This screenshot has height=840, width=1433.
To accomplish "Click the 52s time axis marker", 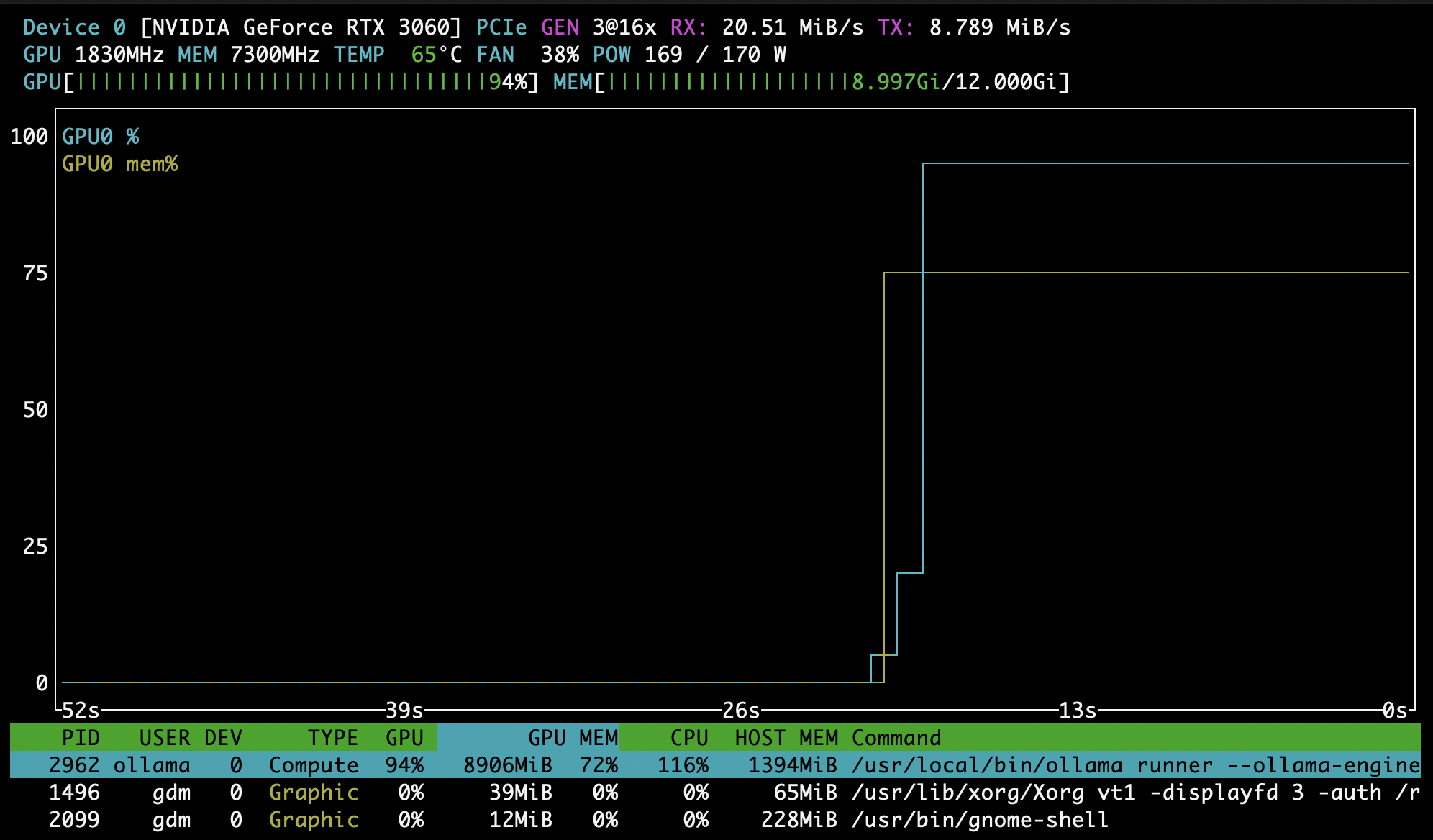I will click(x=81, y=711).
